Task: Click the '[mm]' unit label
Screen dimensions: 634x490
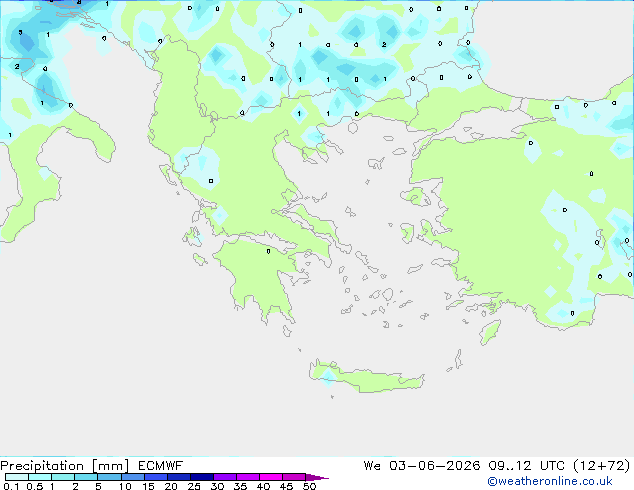Action: (110, 466)
